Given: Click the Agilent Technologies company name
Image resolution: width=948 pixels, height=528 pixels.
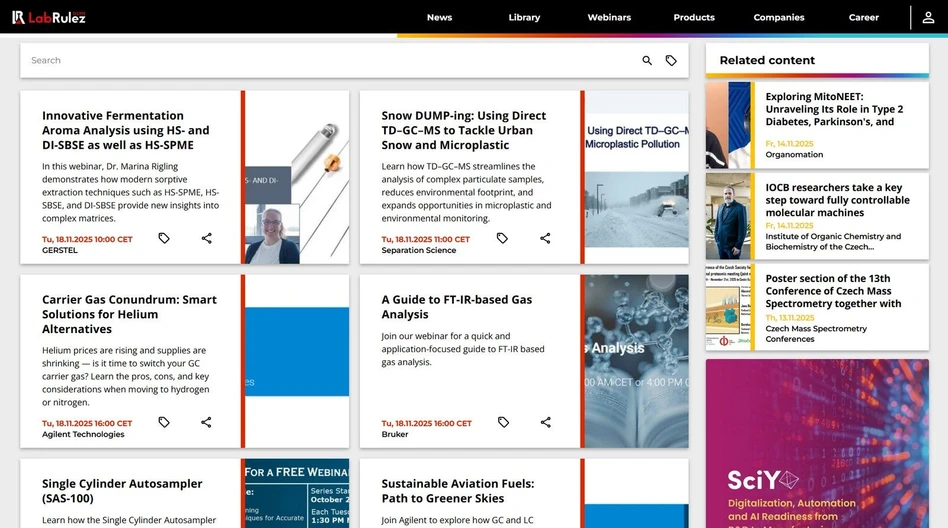Looking at the screenshot, I should 83,434.
